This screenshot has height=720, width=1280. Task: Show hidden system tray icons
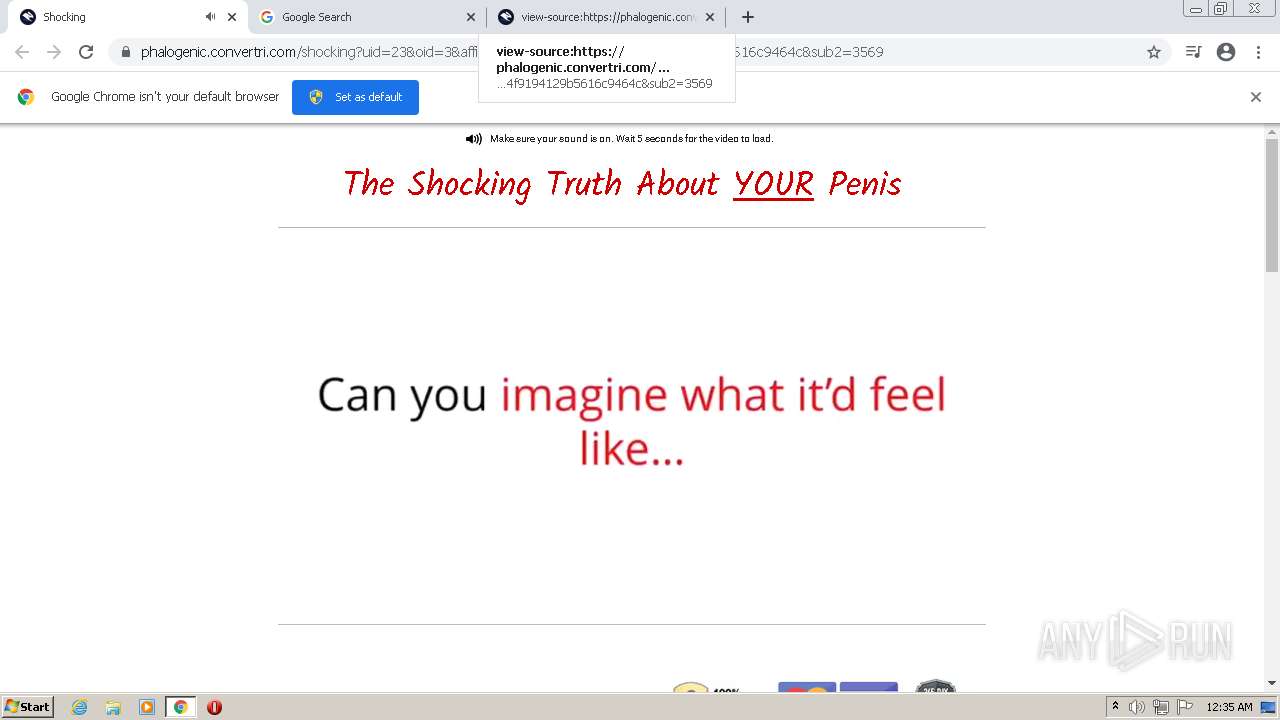(x=1116, y=707)
